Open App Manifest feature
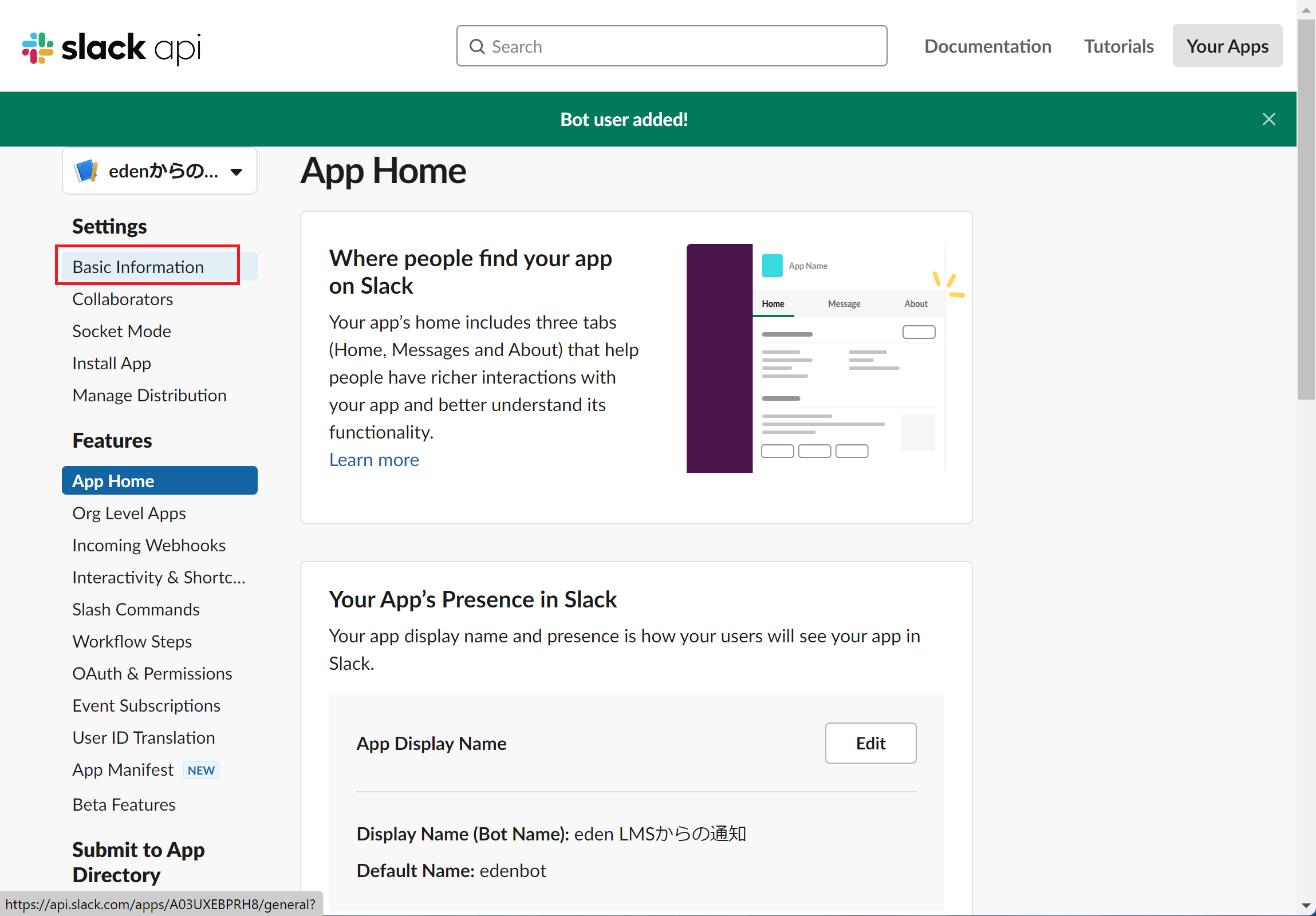The height and width of the screenshot is (916, 1316). tap(123, 770)
